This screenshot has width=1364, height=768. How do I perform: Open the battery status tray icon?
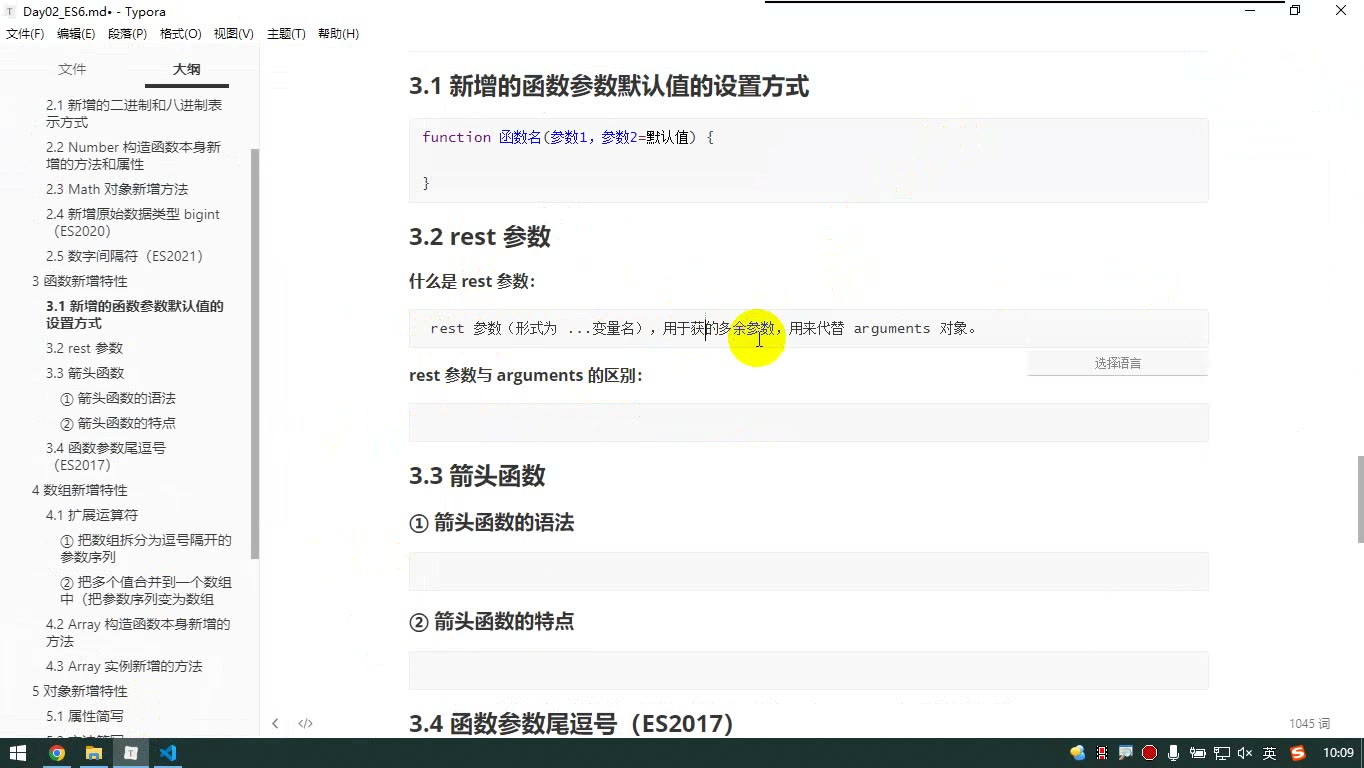coord(1198,753)
